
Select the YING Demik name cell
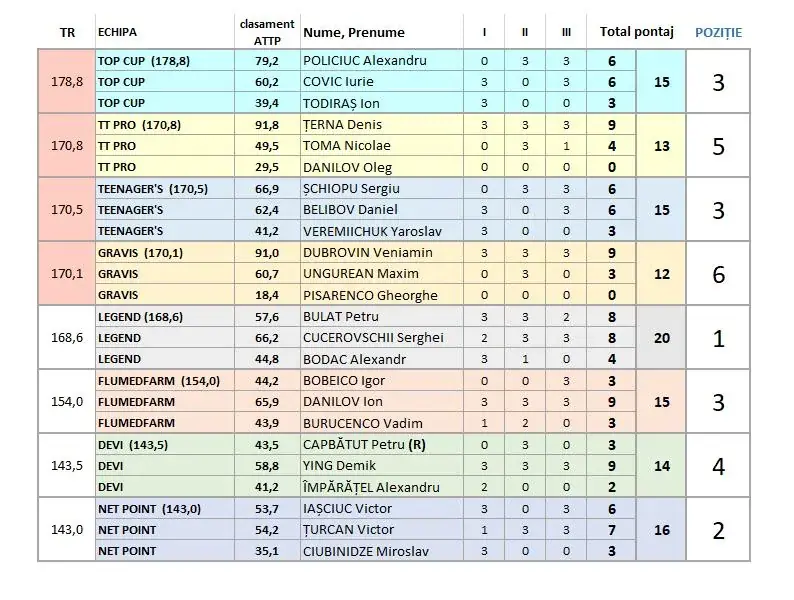(382, 466)
